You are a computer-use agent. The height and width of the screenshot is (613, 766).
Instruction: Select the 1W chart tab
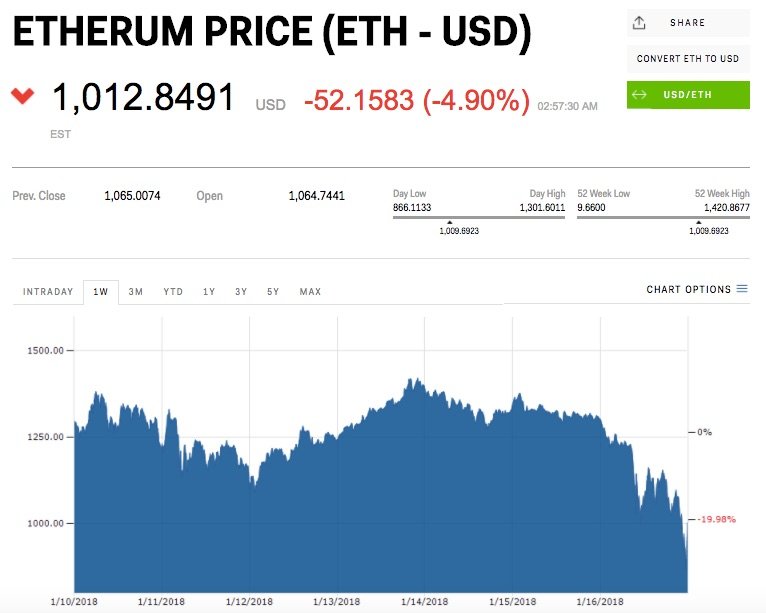pos(101,292)
